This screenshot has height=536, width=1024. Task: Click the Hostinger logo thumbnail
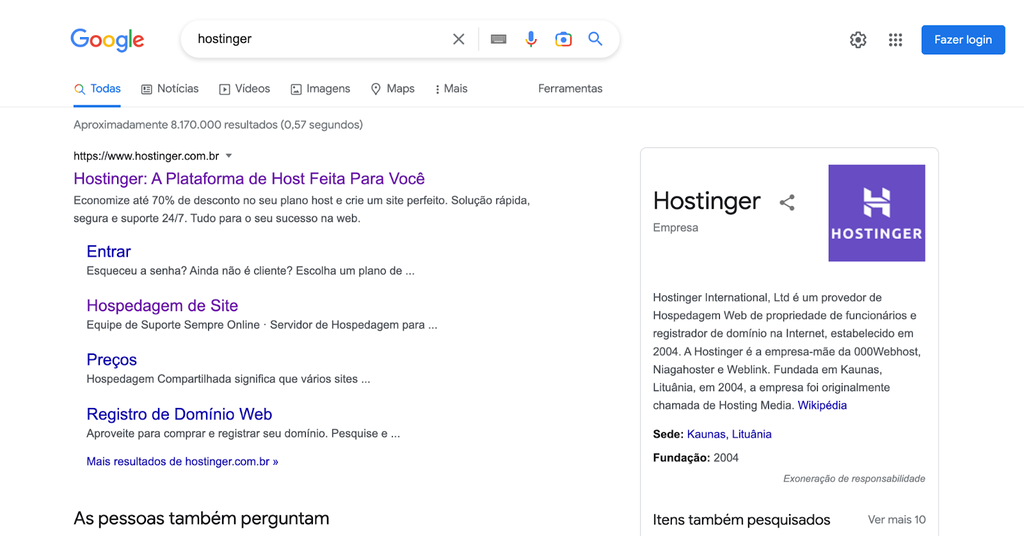876,213
